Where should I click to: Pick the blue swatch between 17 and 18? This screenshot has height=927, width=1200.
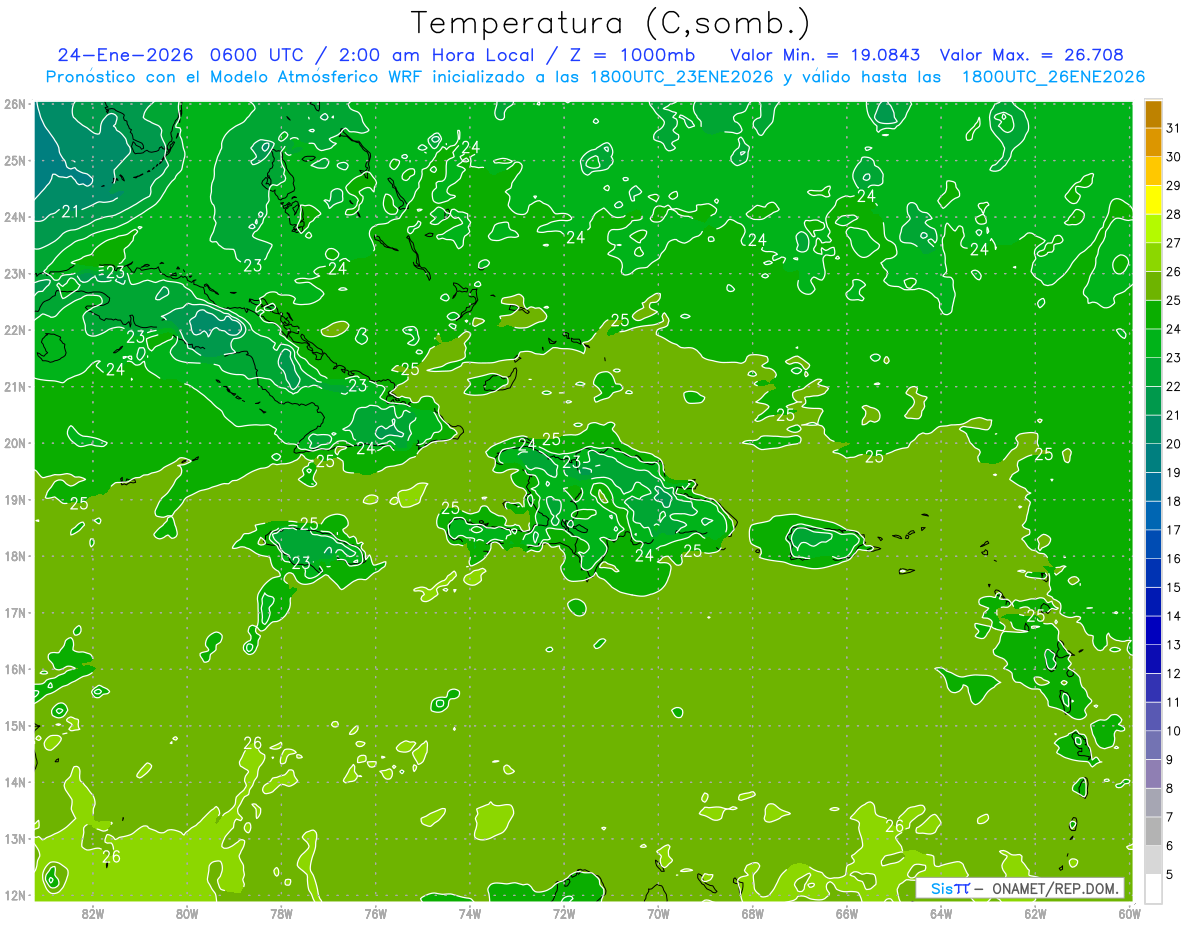click(x=1153, y=515)
